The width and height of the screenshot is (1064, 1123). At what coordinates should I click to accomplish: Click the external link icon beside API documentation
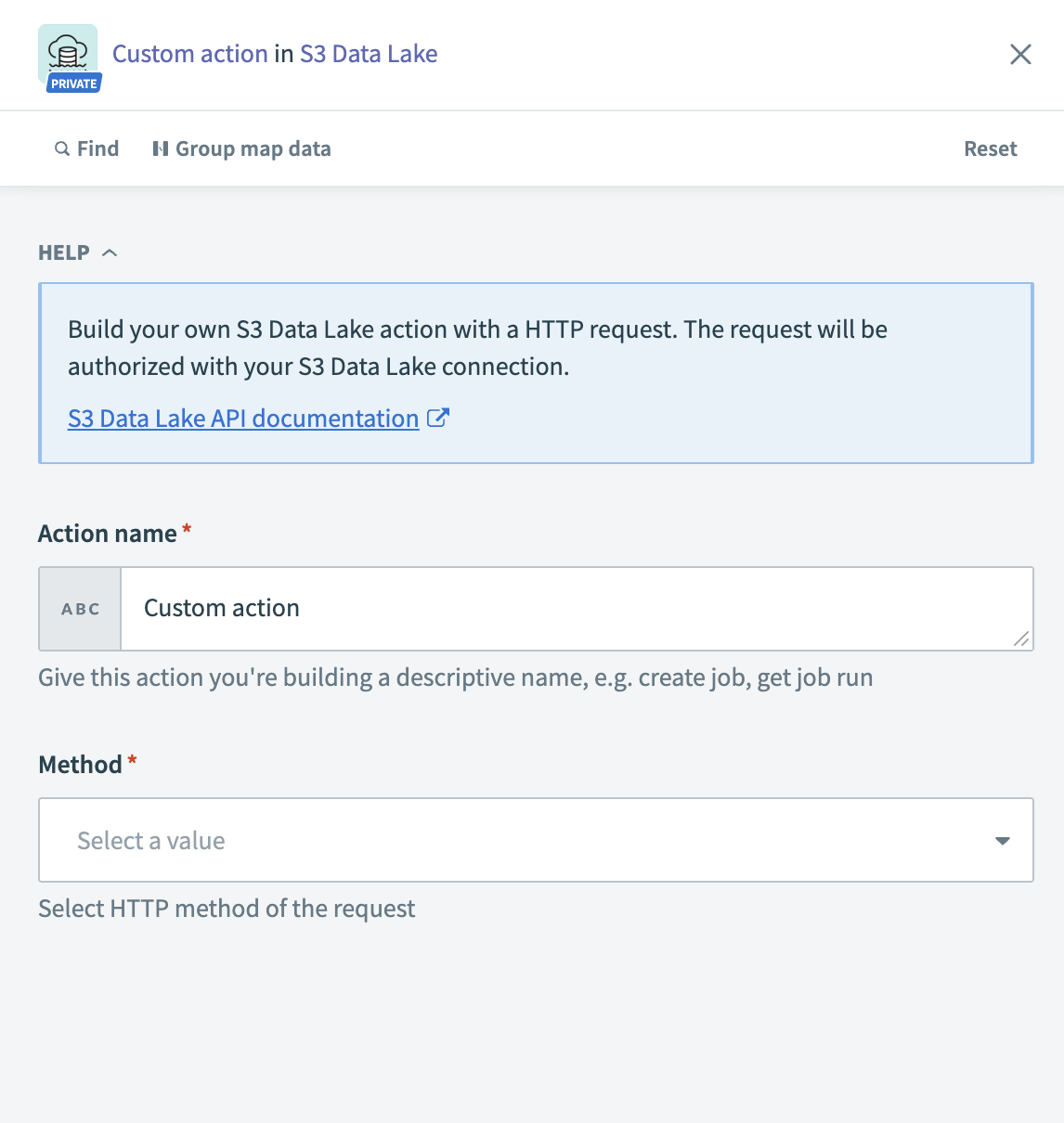[x=437, y=418]
